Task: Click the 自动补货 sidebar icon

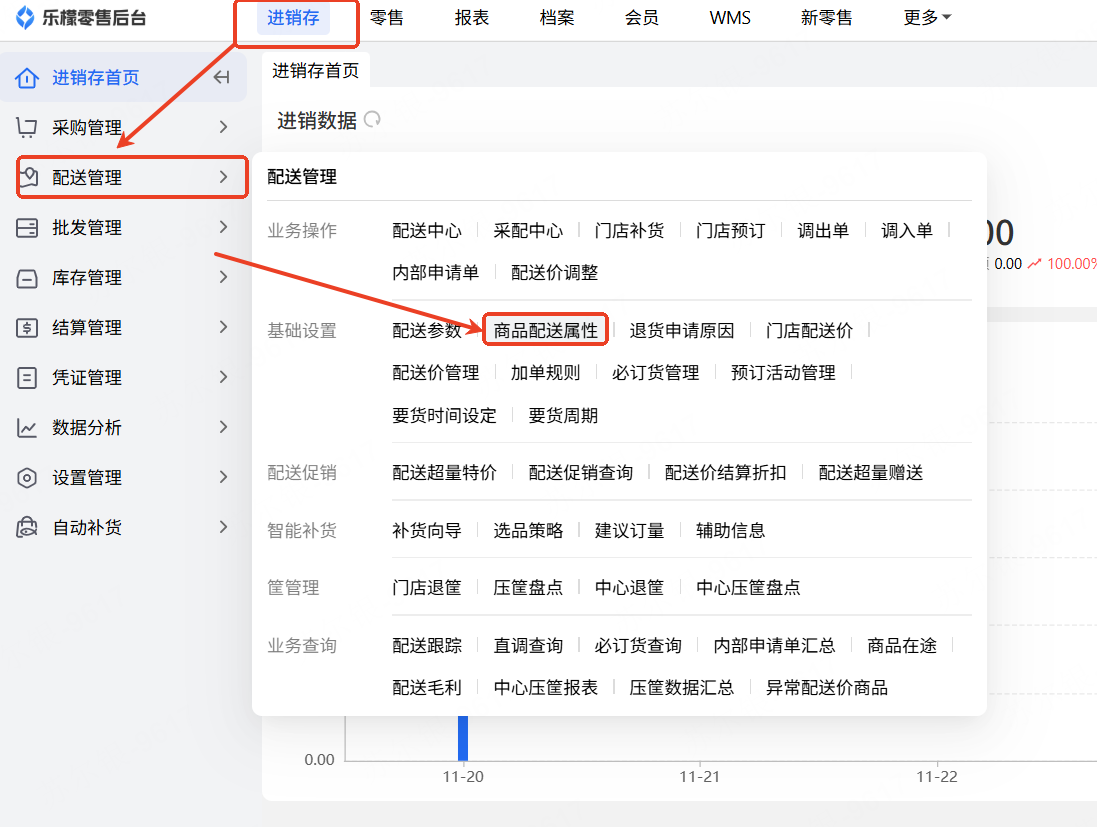Action: point(27,528)
